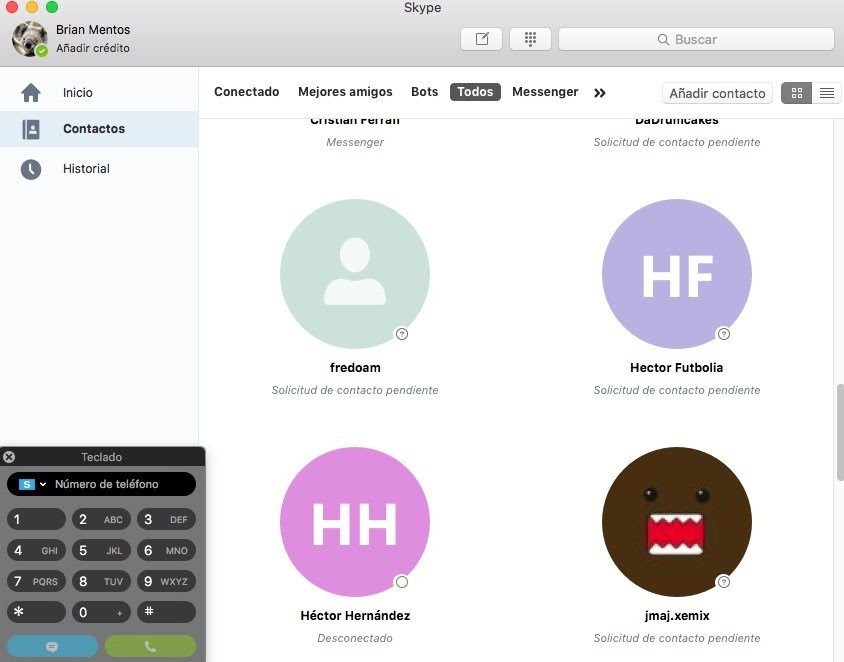Open Historial in the sidebar
This screenshot has width=844, height=662.
tap(99, 169)
